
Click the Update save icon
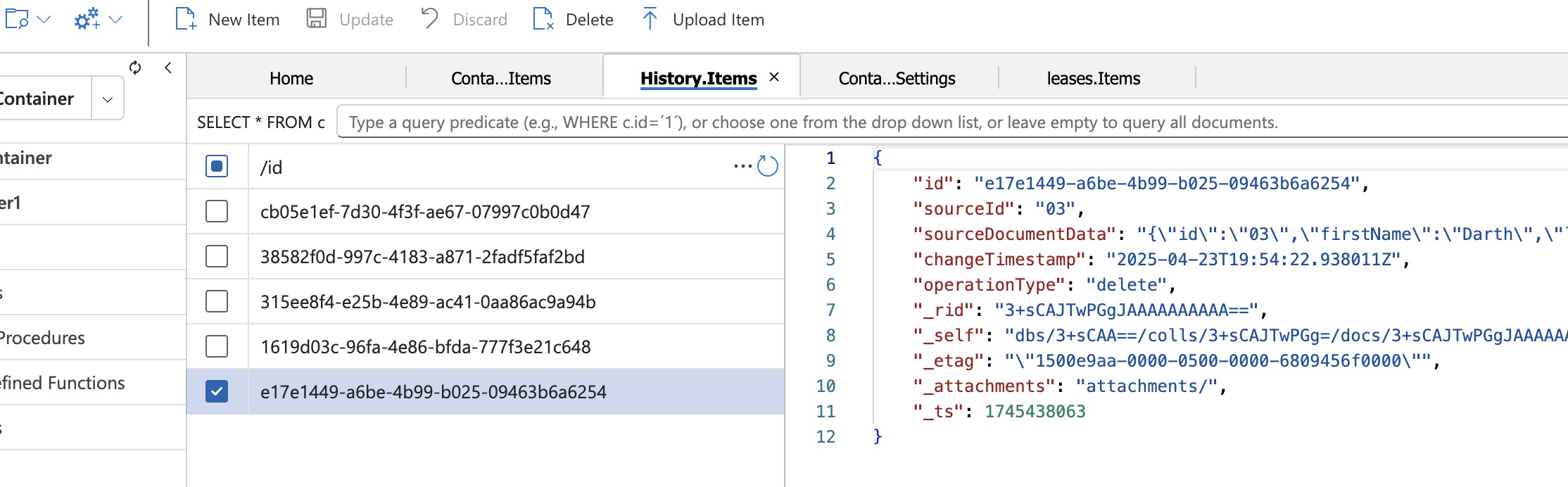click(x=317, y=19)
